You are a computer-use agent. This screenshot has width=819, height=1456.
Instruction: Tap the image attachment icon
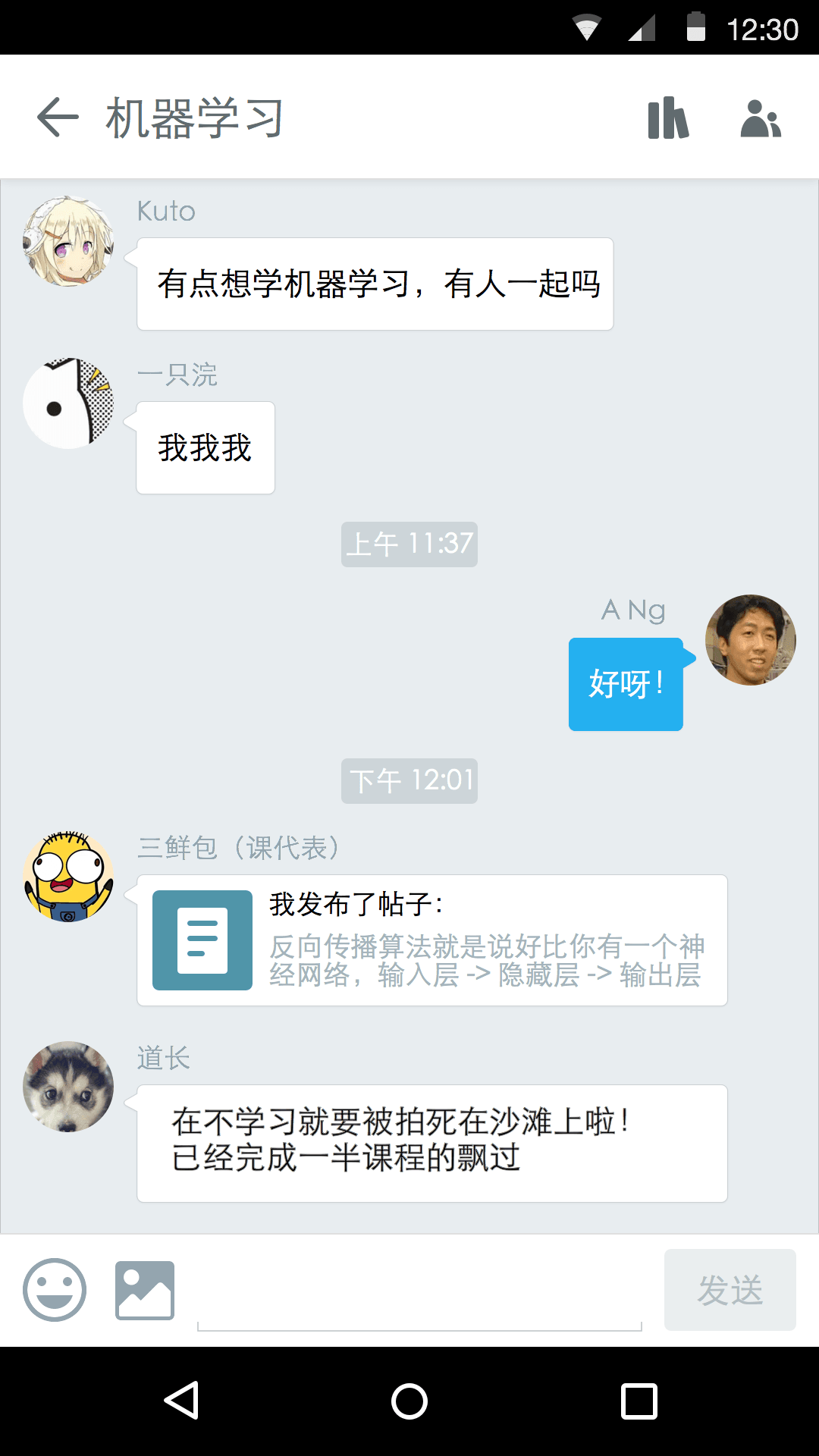(145, 1290)
